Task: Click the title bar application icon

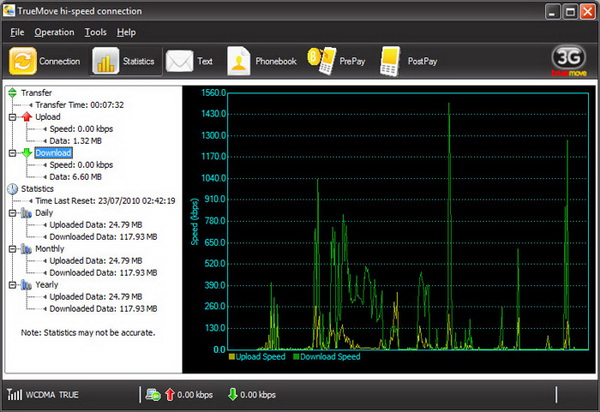Action: (8, 11)
